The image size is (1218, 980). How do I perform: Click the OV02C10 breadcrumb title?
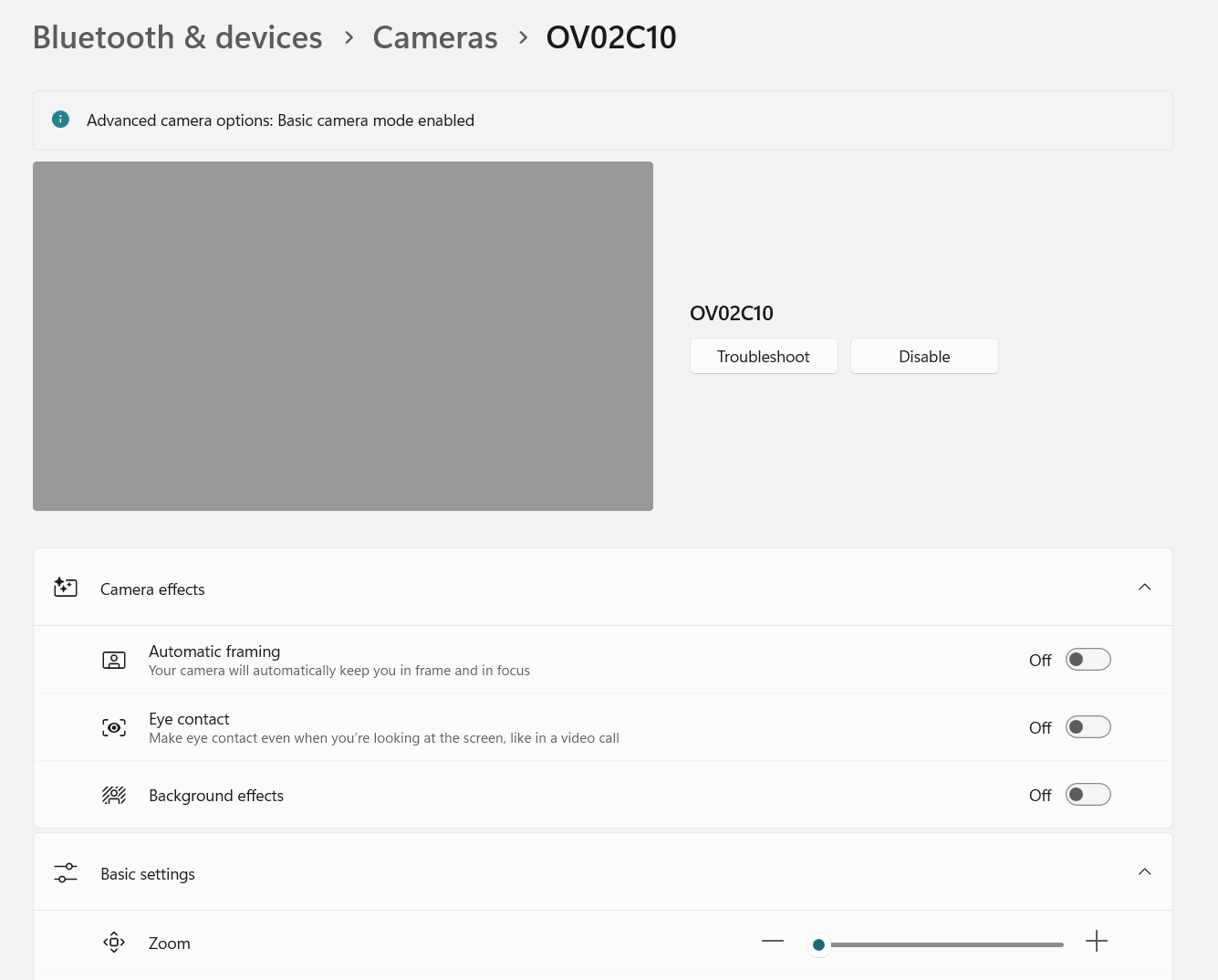click(611, 37)
